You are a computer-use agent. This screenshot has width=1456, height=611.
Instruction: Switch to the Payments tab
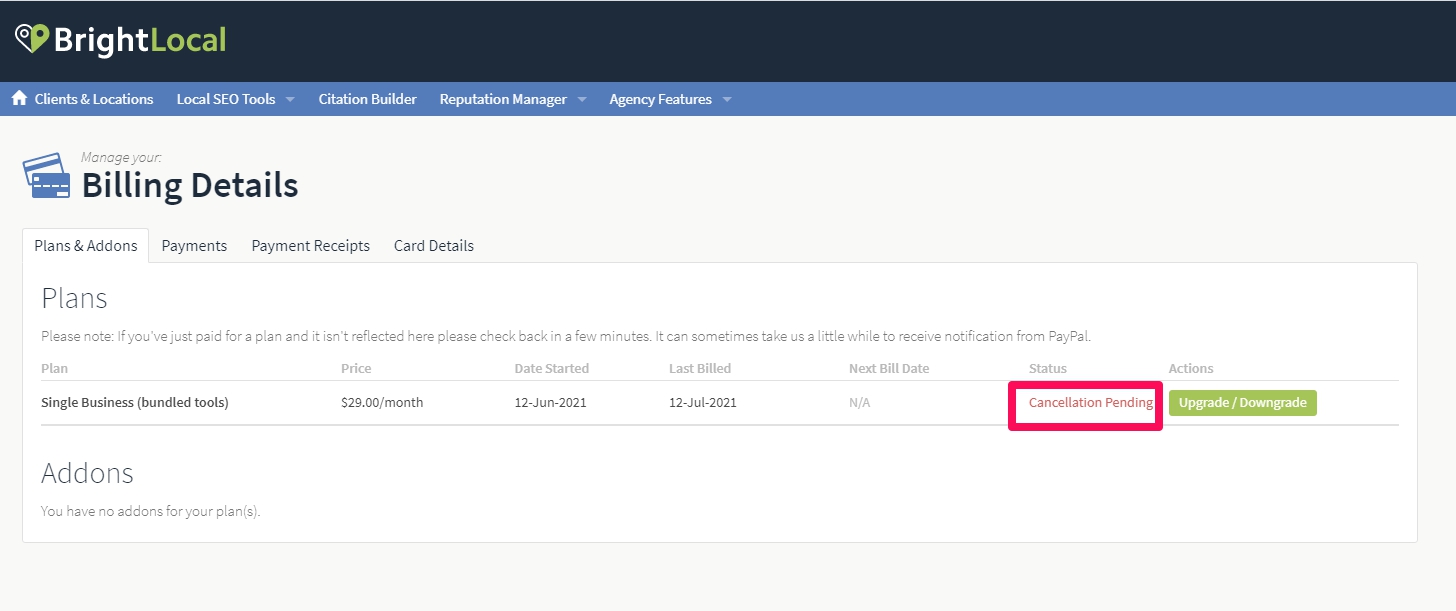click(194, 246)
